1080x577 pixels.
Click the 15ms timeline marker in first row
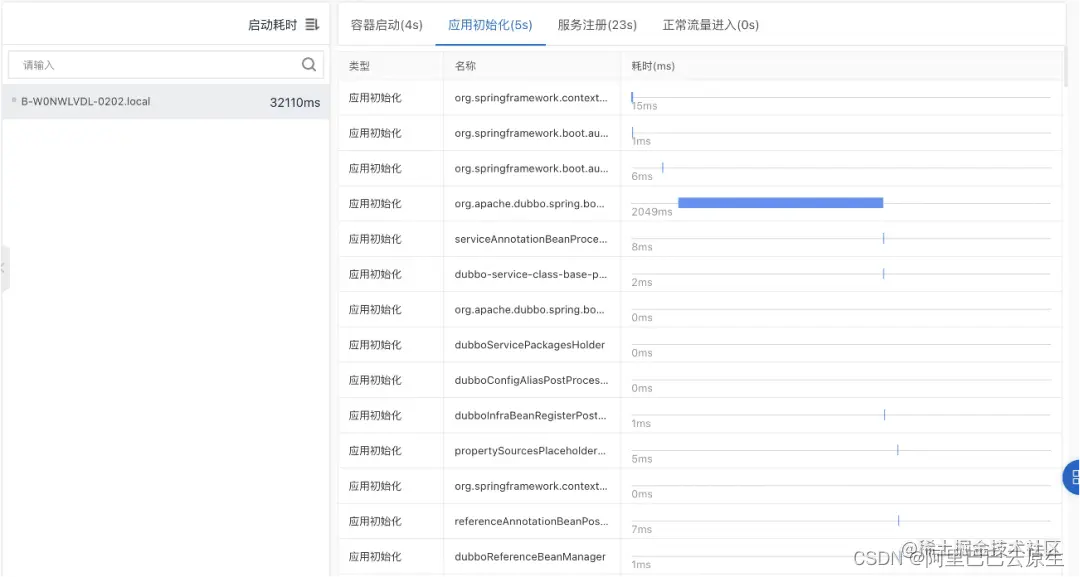632,98
